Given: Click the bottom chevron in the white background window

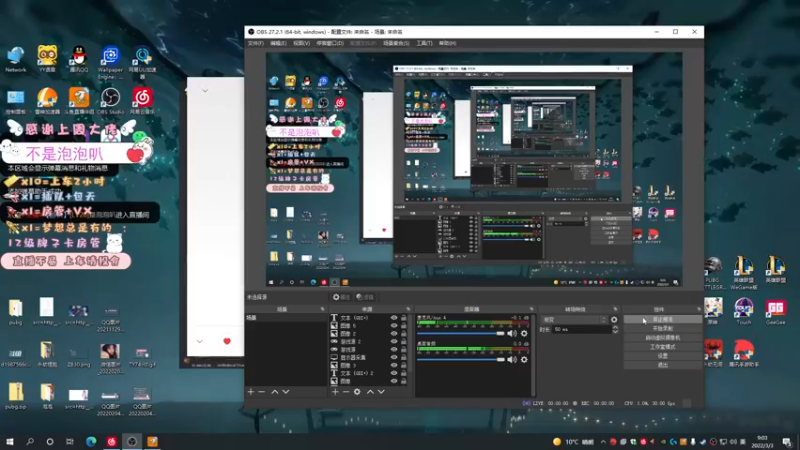Looking at the screenshot, I should [199, 341].
